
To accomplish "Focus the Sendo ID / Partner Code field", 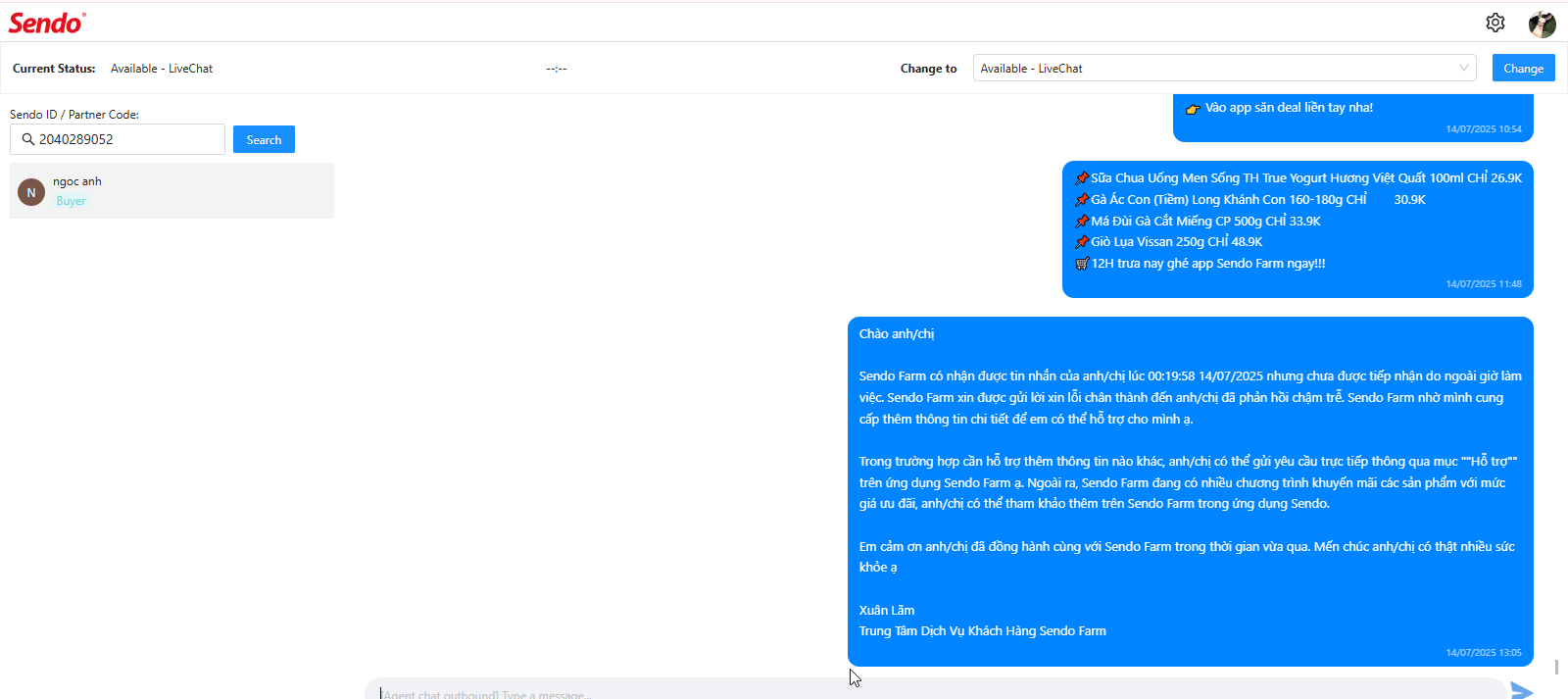I will 118,139.
